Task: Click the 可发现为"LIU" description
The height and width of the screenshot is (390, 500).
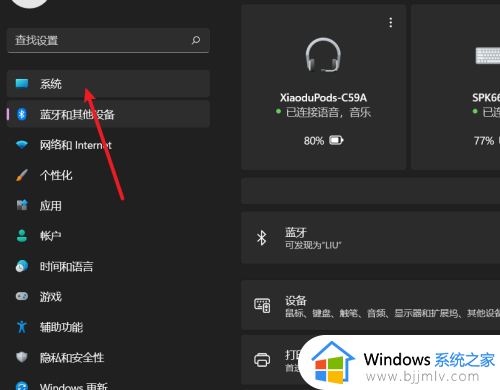Action: (x=313, y=245)
